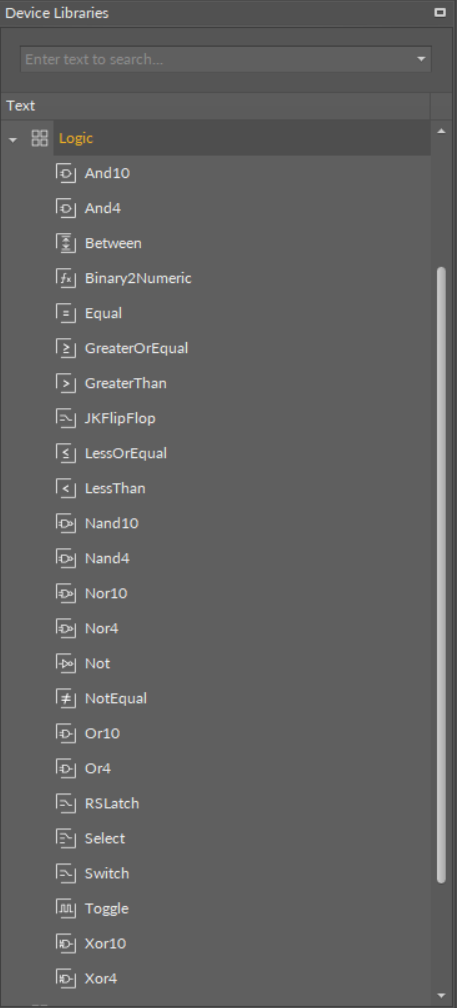Click the scroll down arrow
The width and height of the screenshot is (457, 1008).
click(441, 995)
